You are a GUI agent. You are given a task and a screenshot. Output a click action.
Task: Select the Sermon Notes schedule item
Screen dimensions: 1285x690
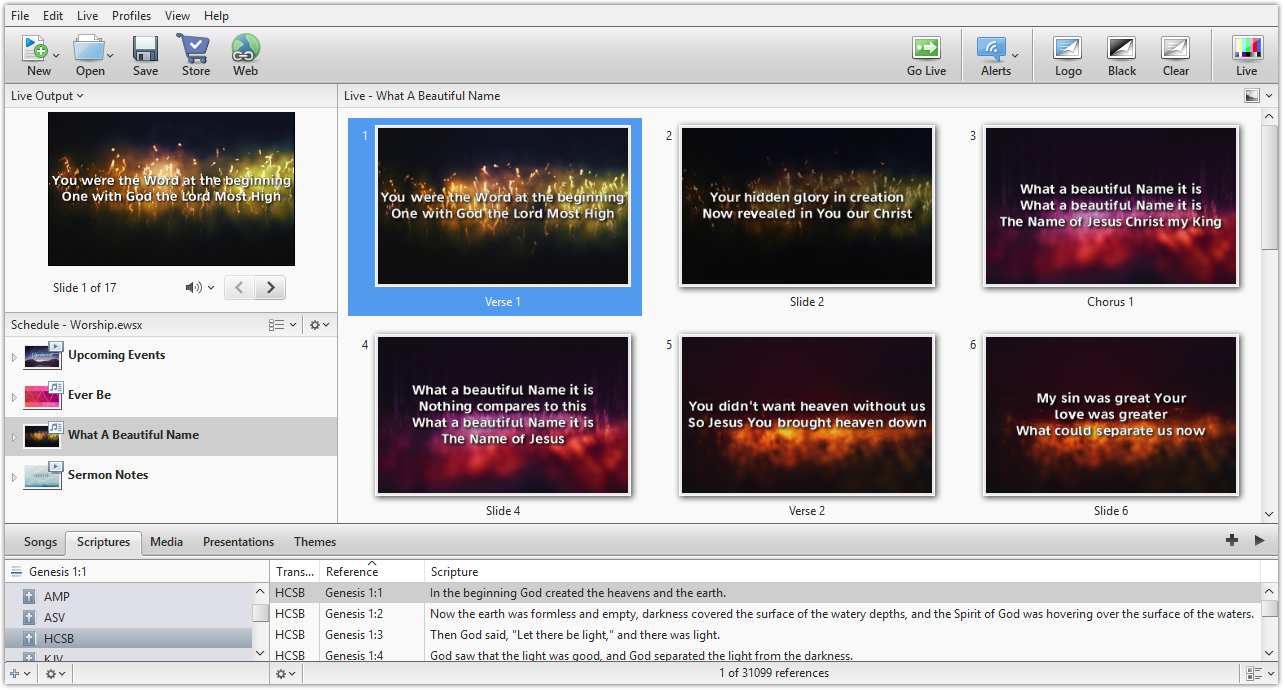click(108, 475)
